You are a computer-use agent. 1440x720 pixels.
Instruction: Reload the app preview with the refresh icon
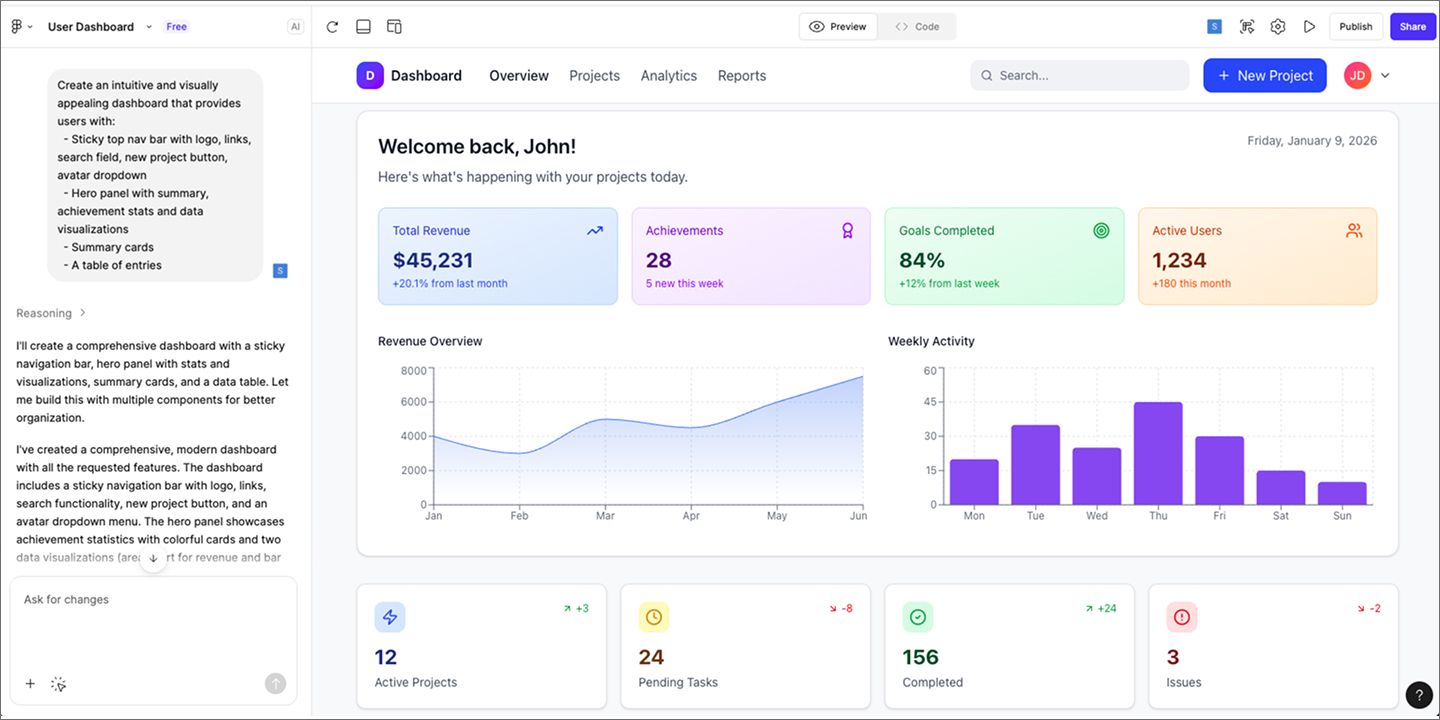[332, 26]
